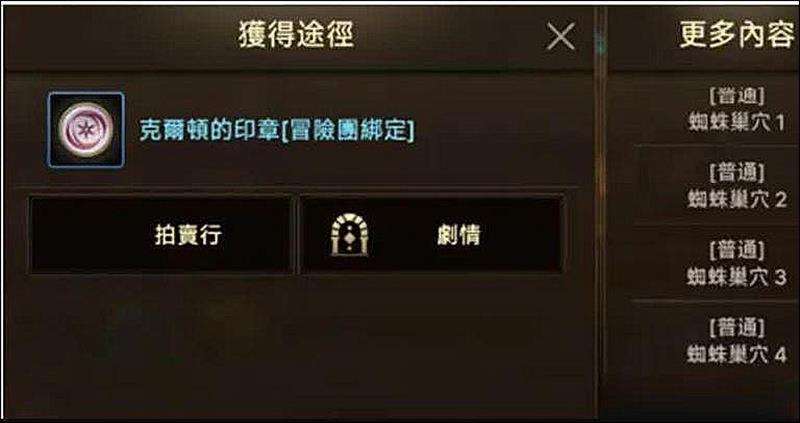Tap the [普通] tag above 蜘蛛巢穴 4

click(x=737, y=328)
